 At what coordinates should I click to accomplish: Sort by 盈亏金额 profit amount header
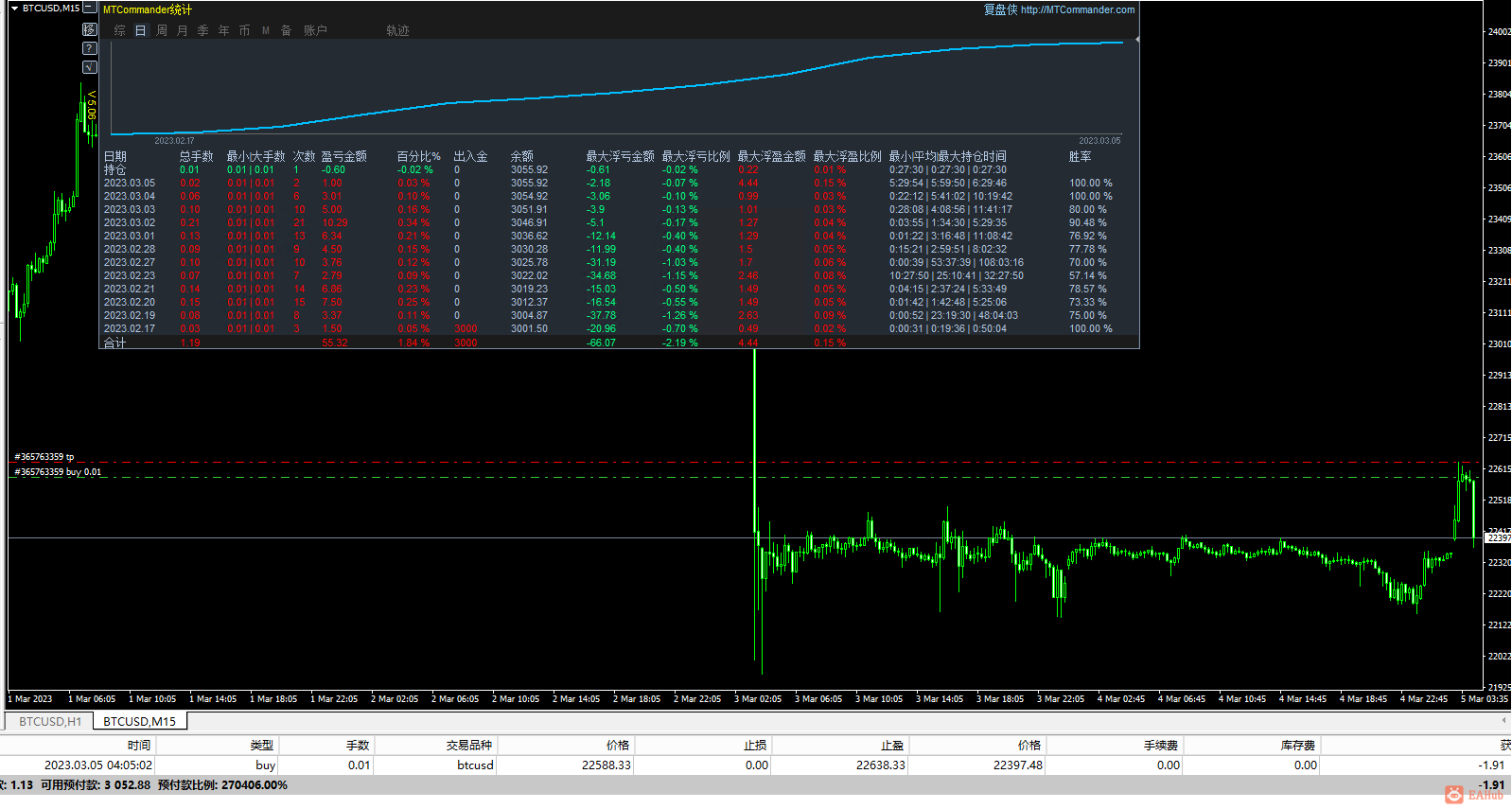344,156
